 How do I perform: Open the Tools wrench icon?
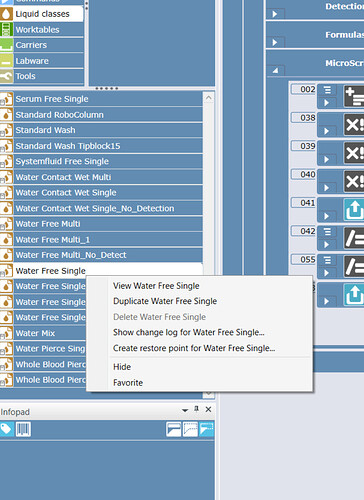click(6, 76)
